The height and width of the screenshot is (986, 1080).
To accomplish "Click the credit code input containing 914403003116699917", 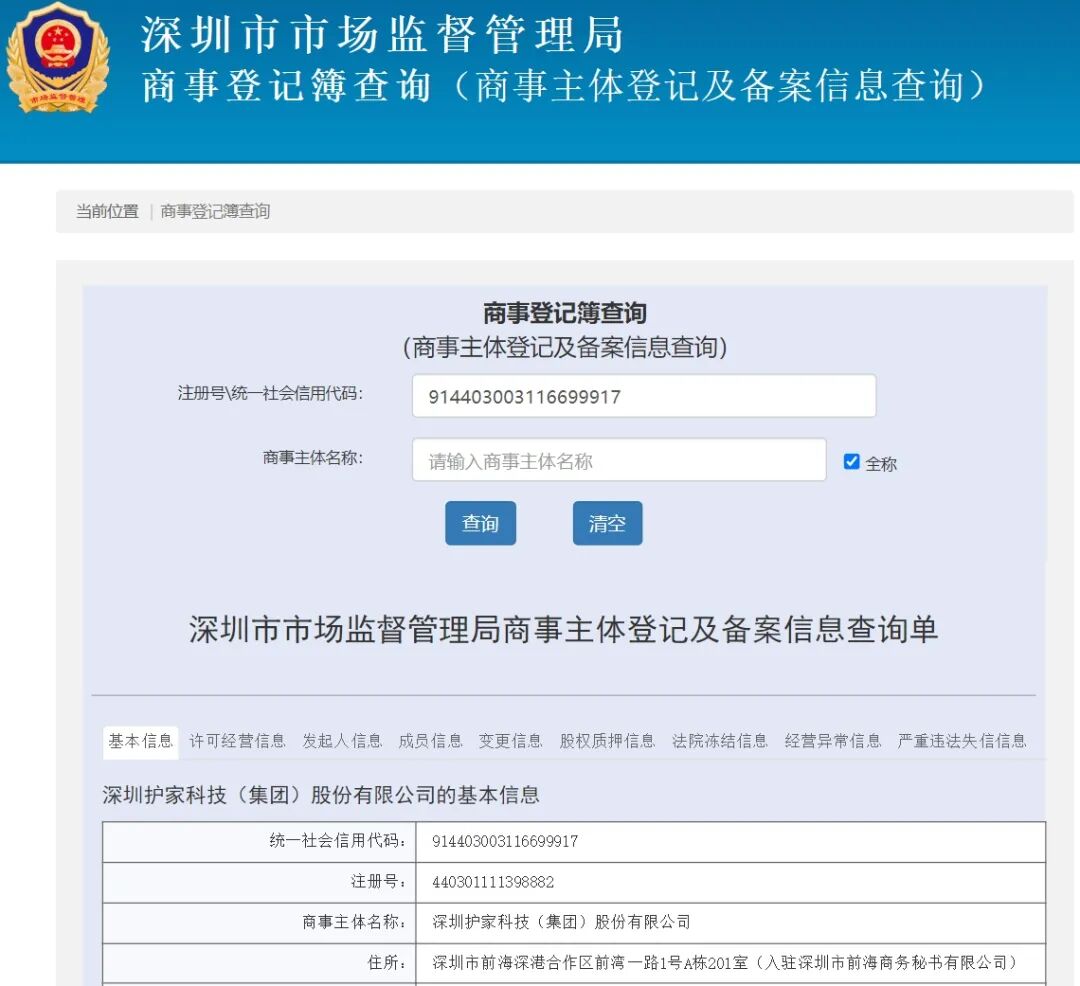I will point(644,395).
